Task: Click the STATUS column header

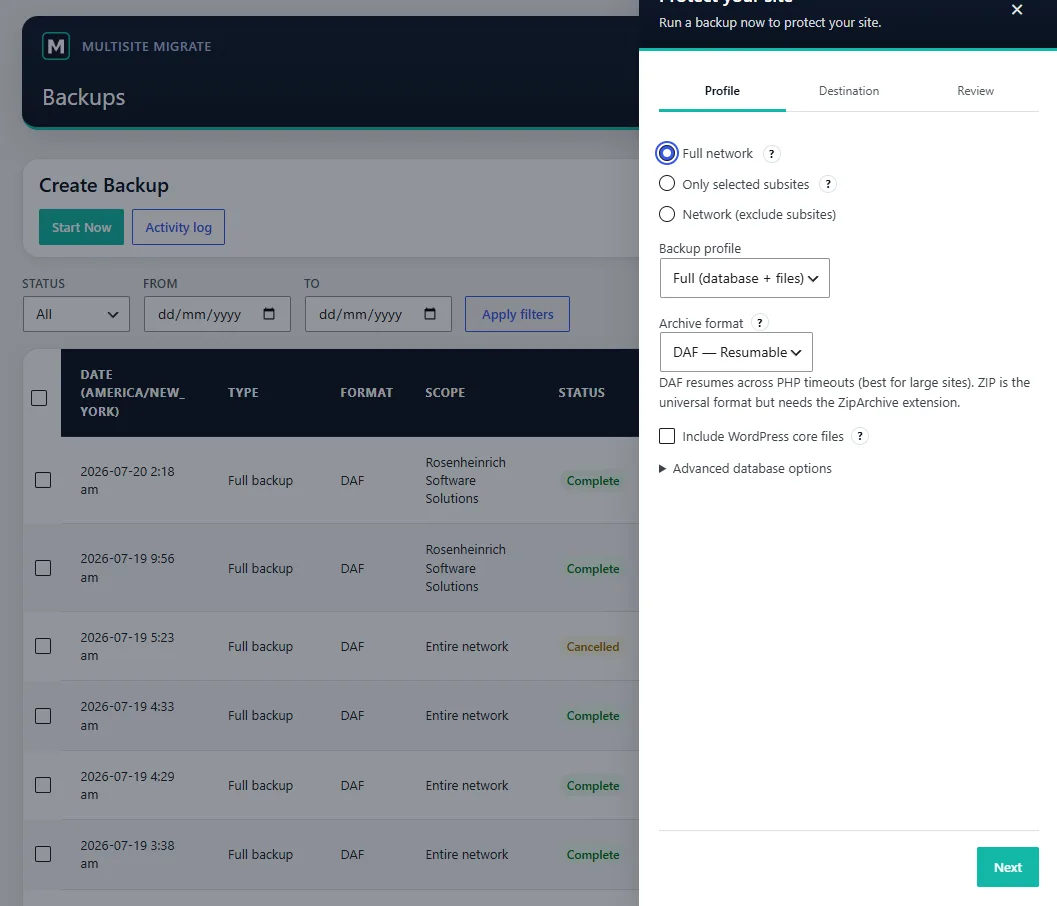Action: tap(581, 393)
